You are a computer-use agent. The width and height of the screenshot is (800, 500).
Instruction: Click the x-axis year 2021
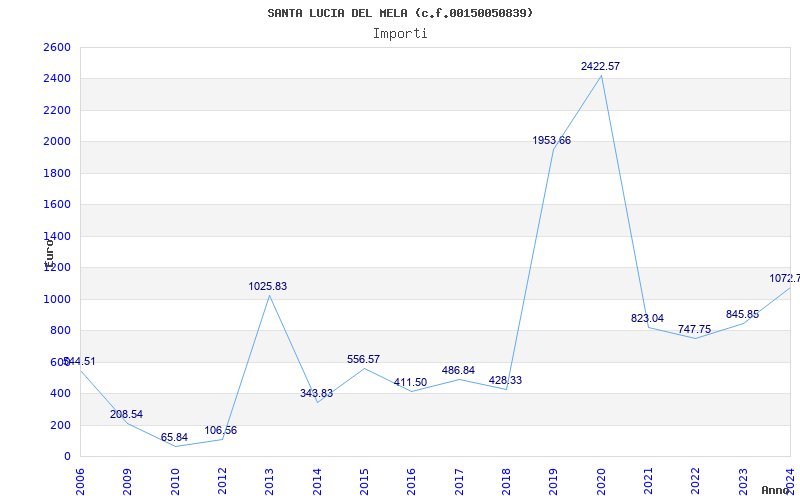(x=648, y=482)
